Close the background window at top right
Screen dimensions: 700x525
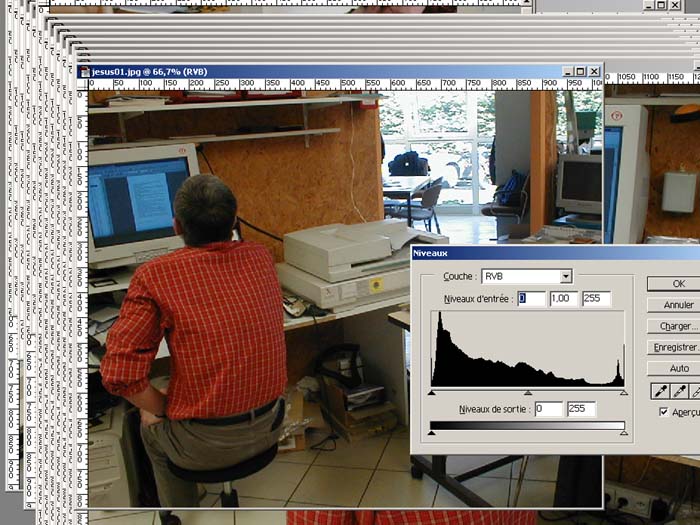coord(675,5)
